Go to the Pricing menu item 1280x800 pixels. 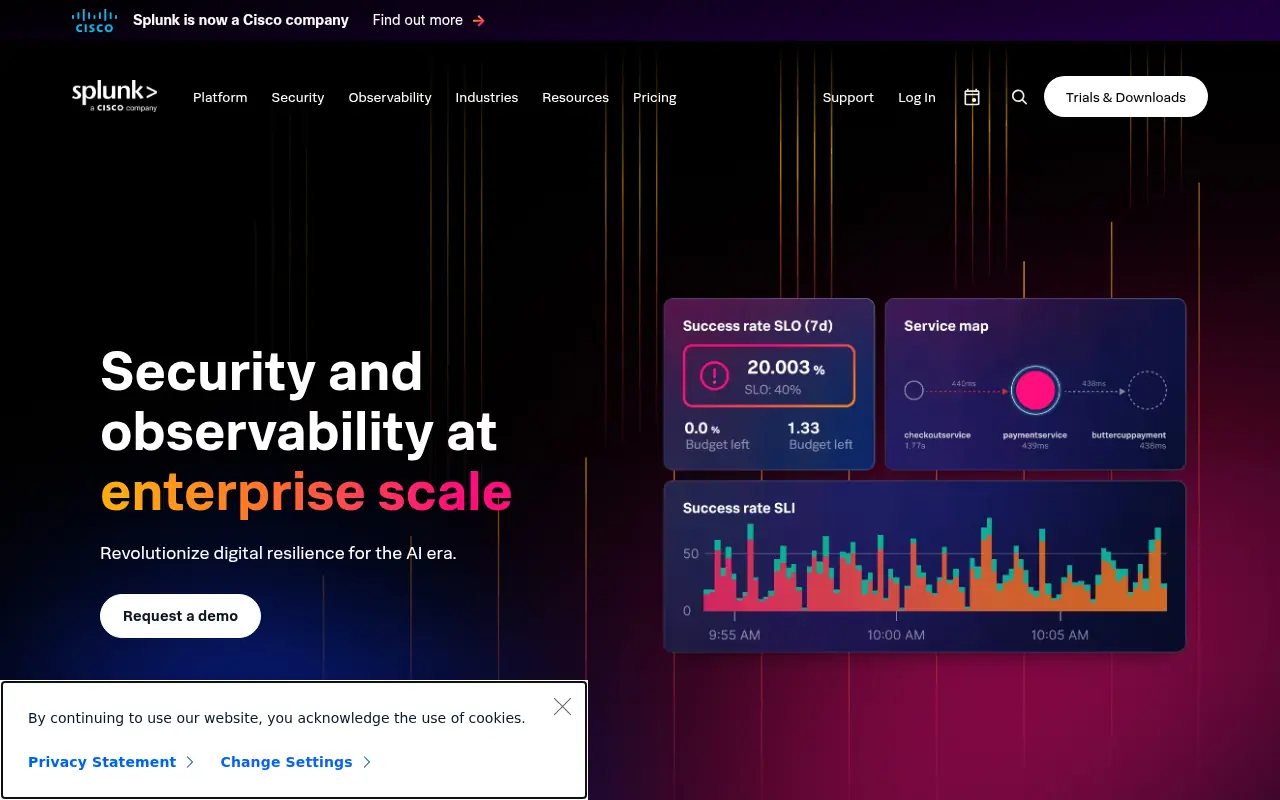click(x=654, y=97)
